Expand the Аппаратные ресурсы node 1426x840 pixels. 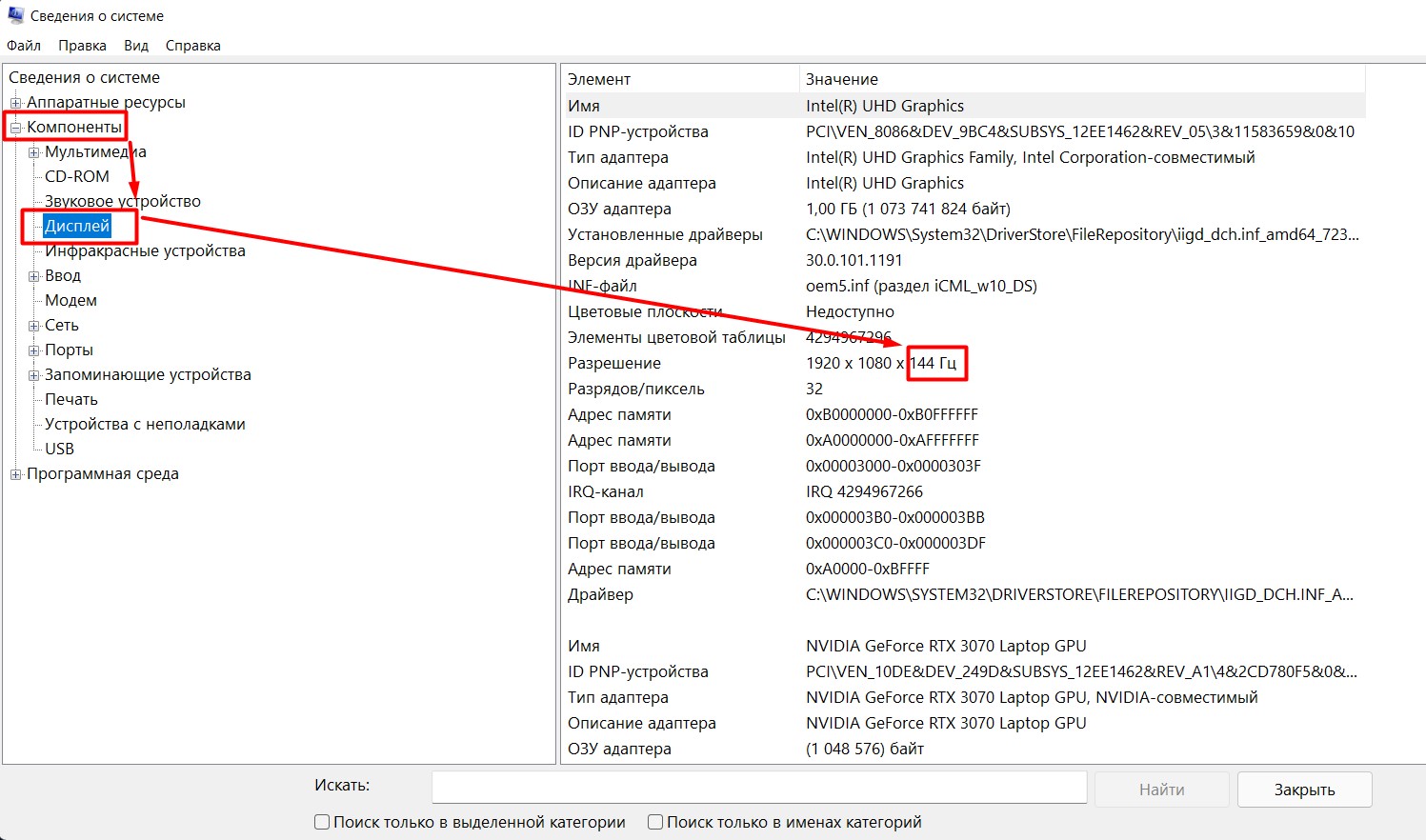click(15, 102)
